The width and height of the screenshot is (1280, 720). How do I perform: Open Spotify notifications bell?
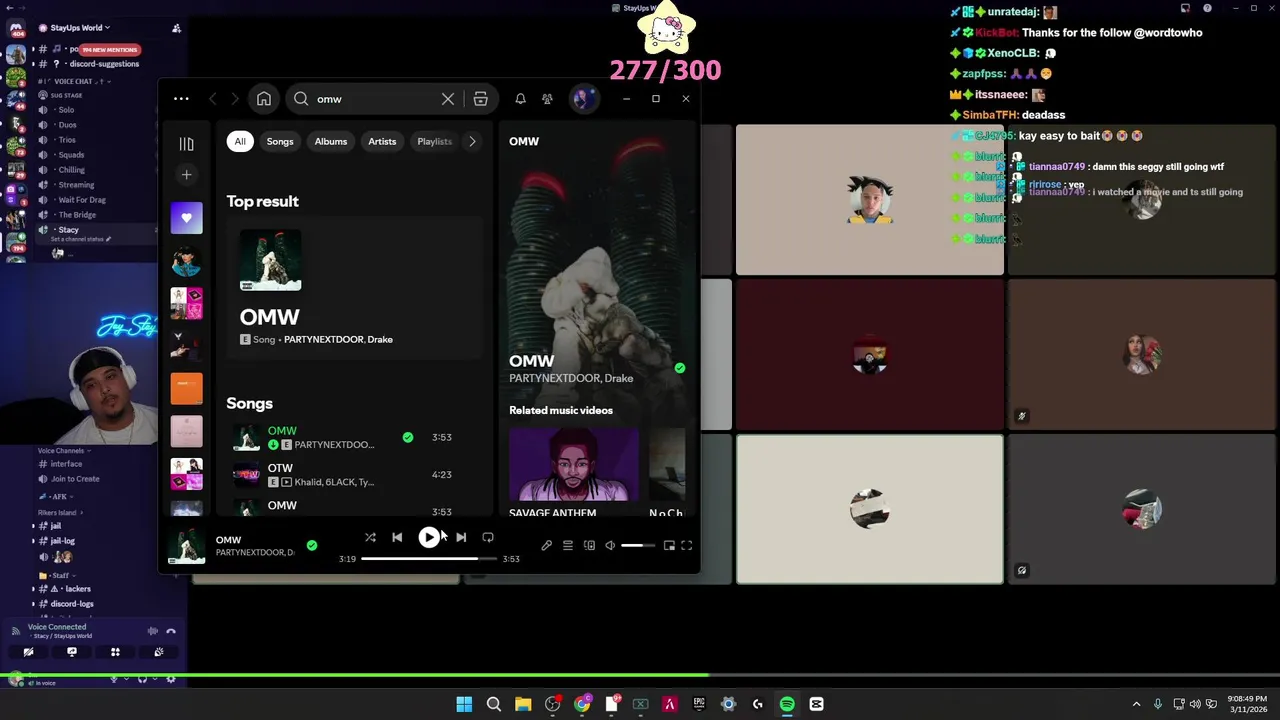click(520, 99)
